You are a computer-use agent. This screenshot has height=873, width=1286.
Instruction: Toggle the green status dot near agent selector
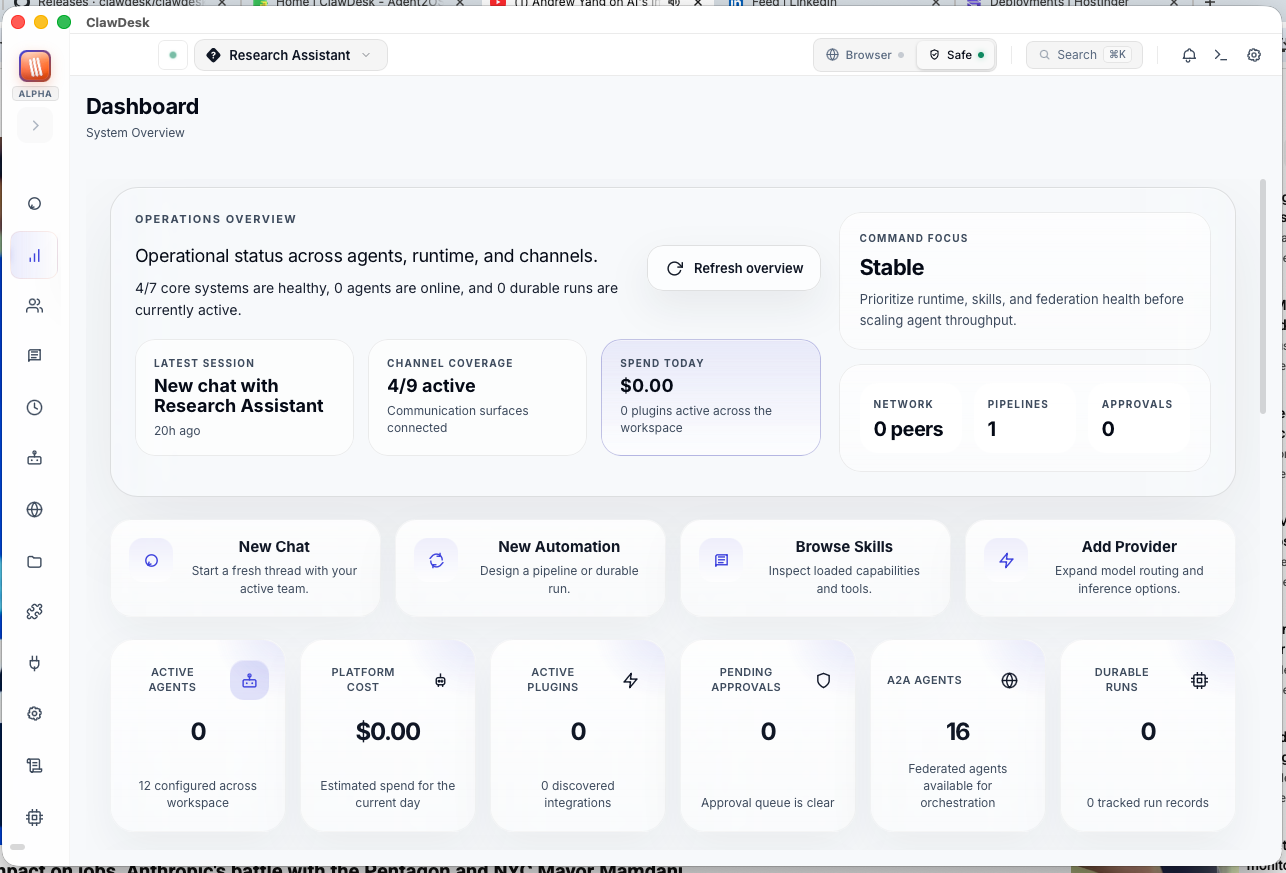(x=173, y=55)
